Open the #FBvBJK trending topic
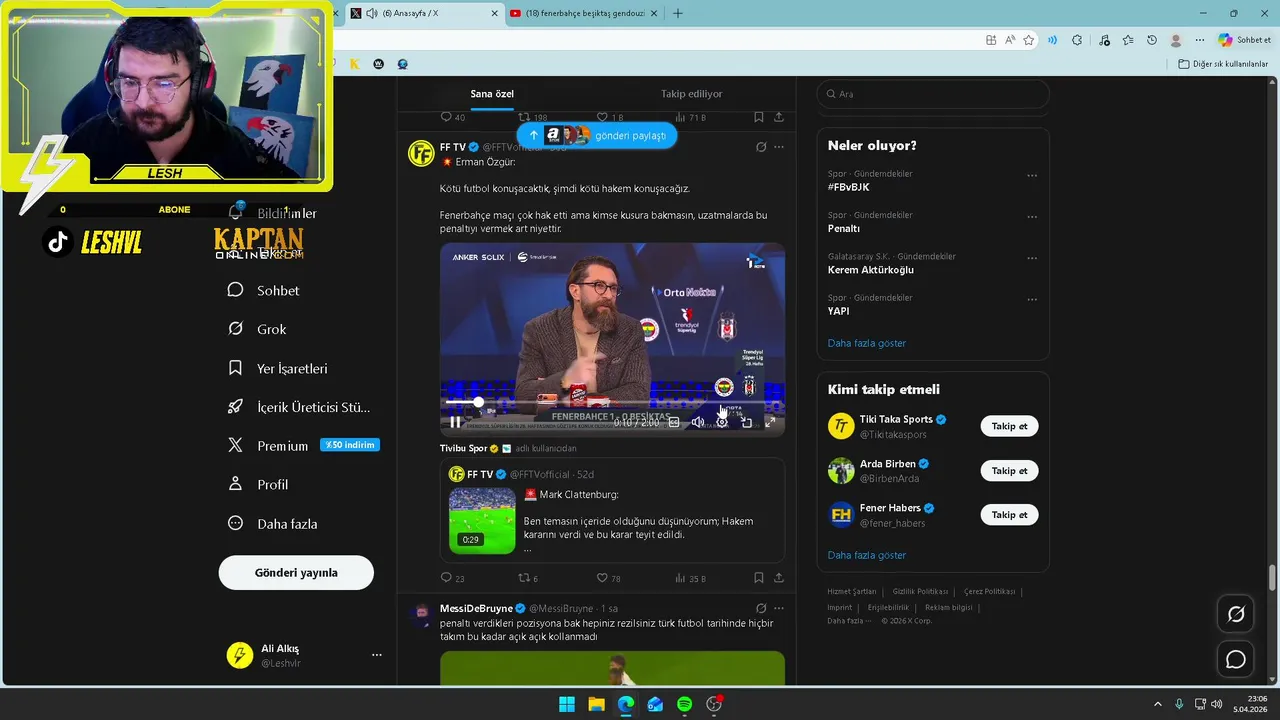This screenshot has height=720, width=1280. coord(848,187)
